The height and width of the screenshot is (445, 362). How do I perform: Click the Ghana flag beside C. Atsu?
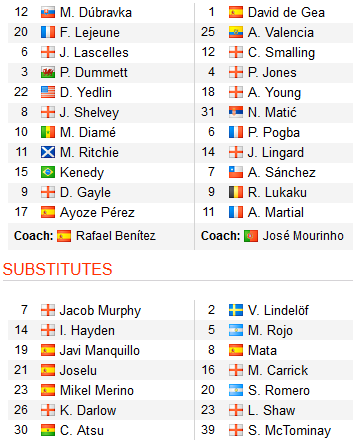coord(48,430)
